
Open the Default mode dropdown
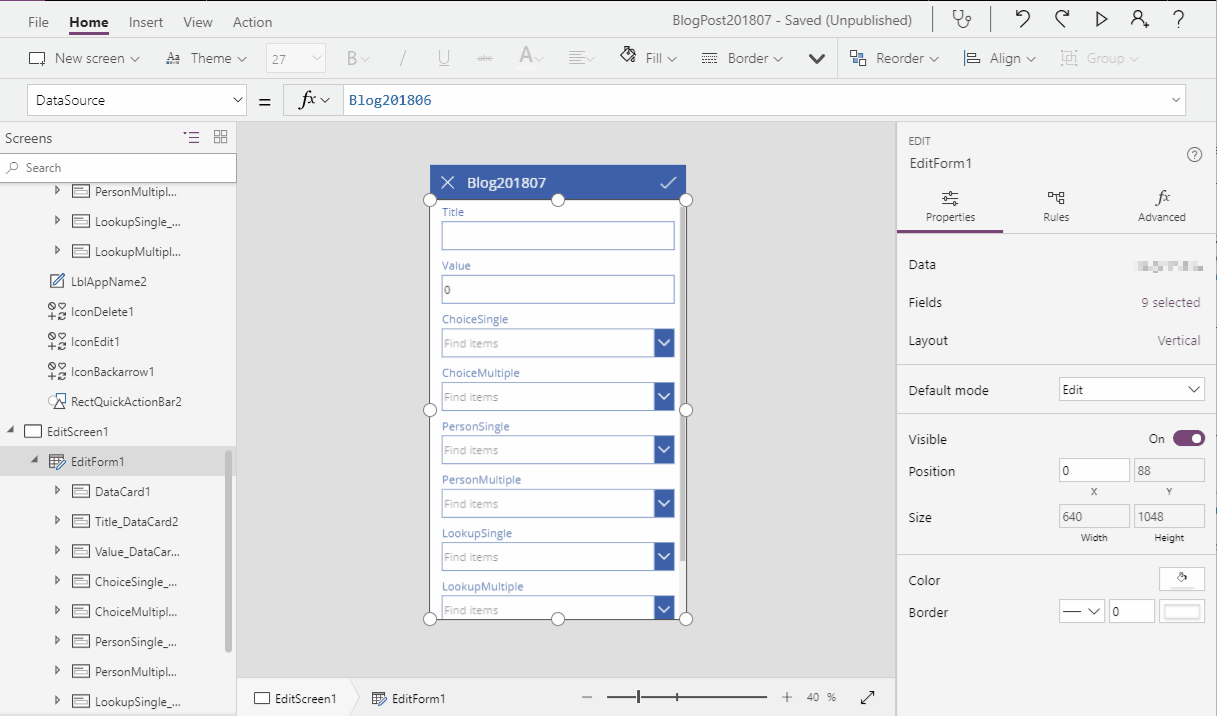click(x=1131, y=390)
